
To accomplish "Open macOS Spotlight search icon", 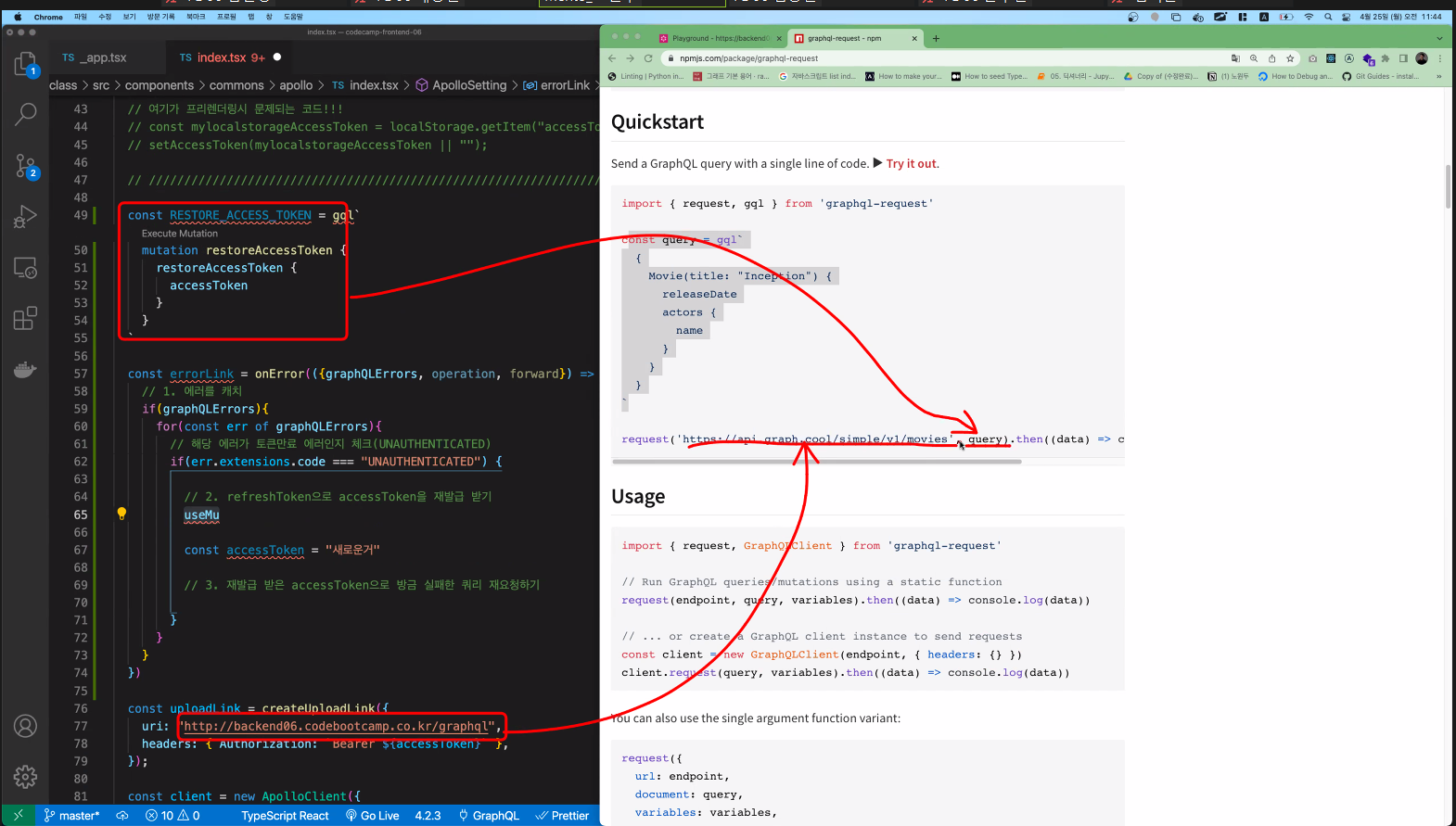I will coord(1328,17).
